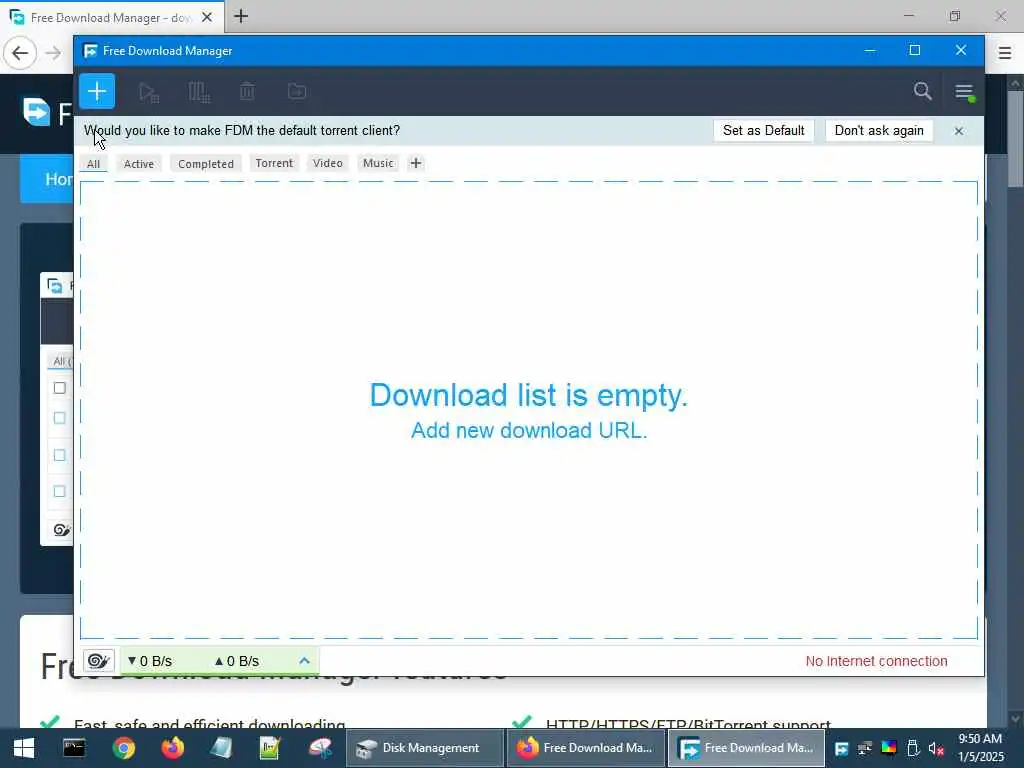Open the terminal icon in the taskbar

point(74,748)
